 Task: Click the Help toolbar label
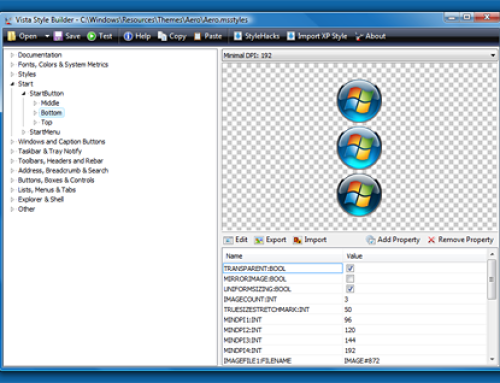pyautogui.click(x=143, y=36)
